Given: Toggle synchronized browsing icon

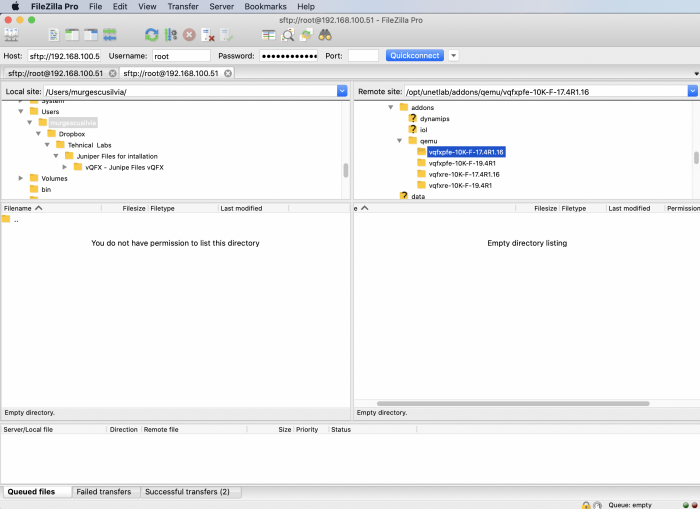Looking at the screenshot, I should click(x=306, y=35).
